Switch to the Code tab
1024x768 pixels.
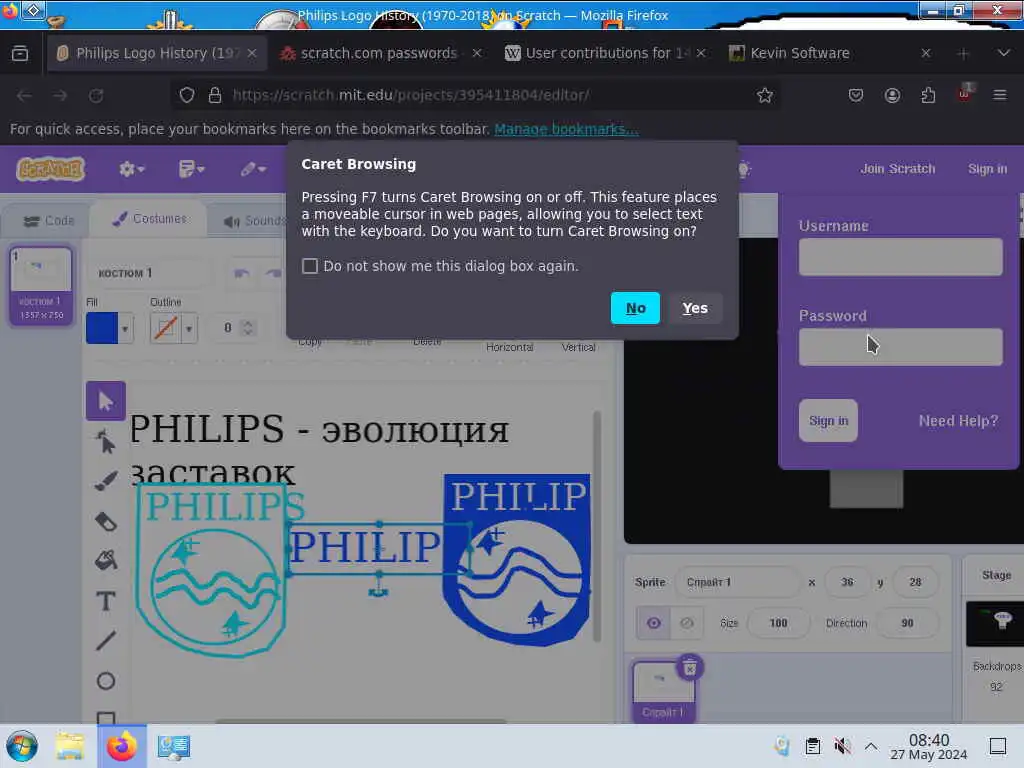point(49,221)
